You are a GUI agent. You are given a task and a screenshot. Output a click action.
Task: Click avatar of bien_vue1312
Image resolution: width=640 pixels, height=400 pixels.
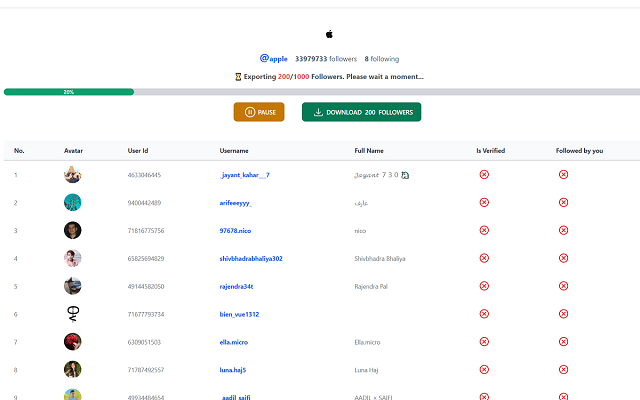(73, 314)
